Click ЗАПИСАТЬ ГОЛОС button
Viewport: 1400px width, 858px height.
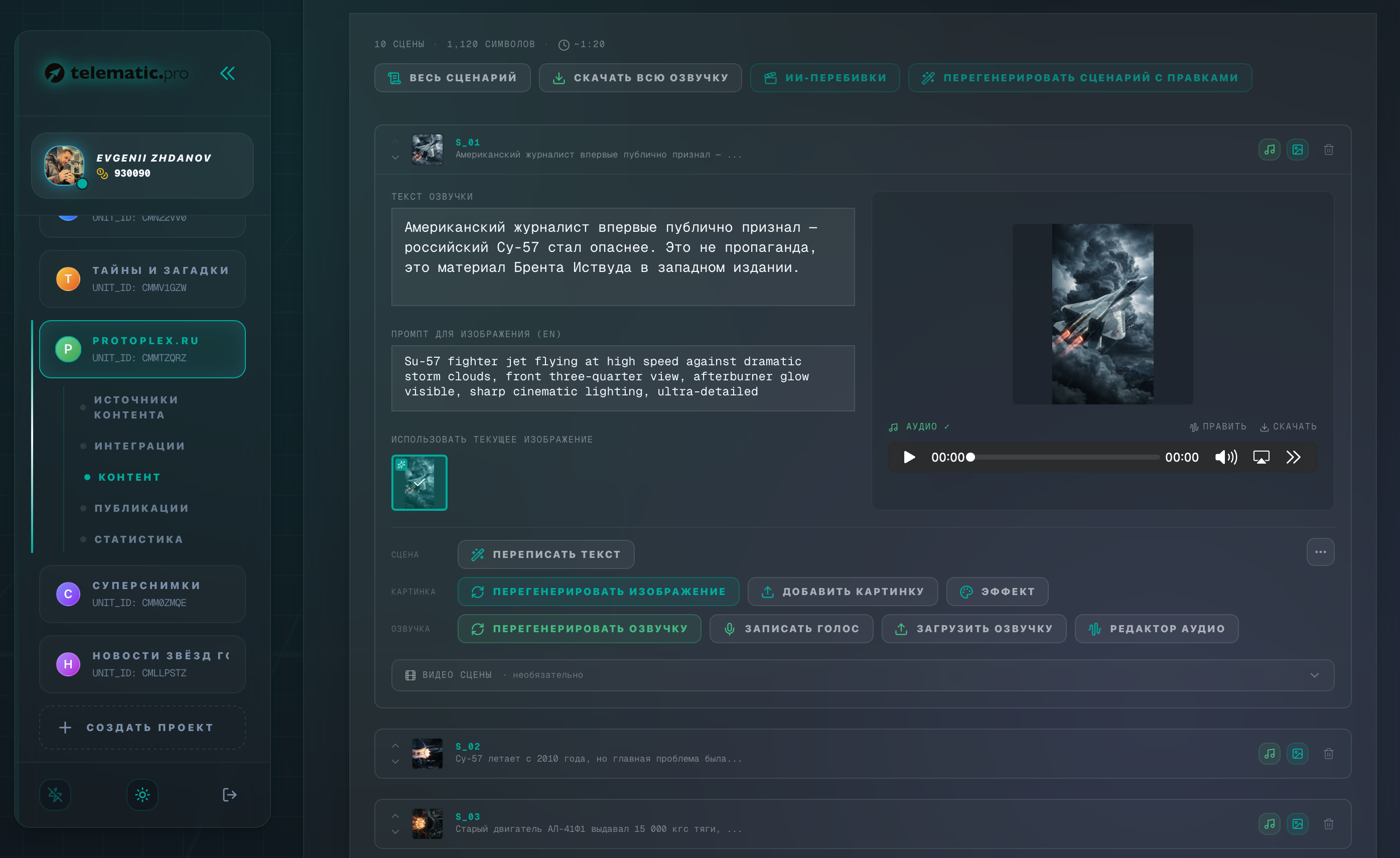click(791, 628)
